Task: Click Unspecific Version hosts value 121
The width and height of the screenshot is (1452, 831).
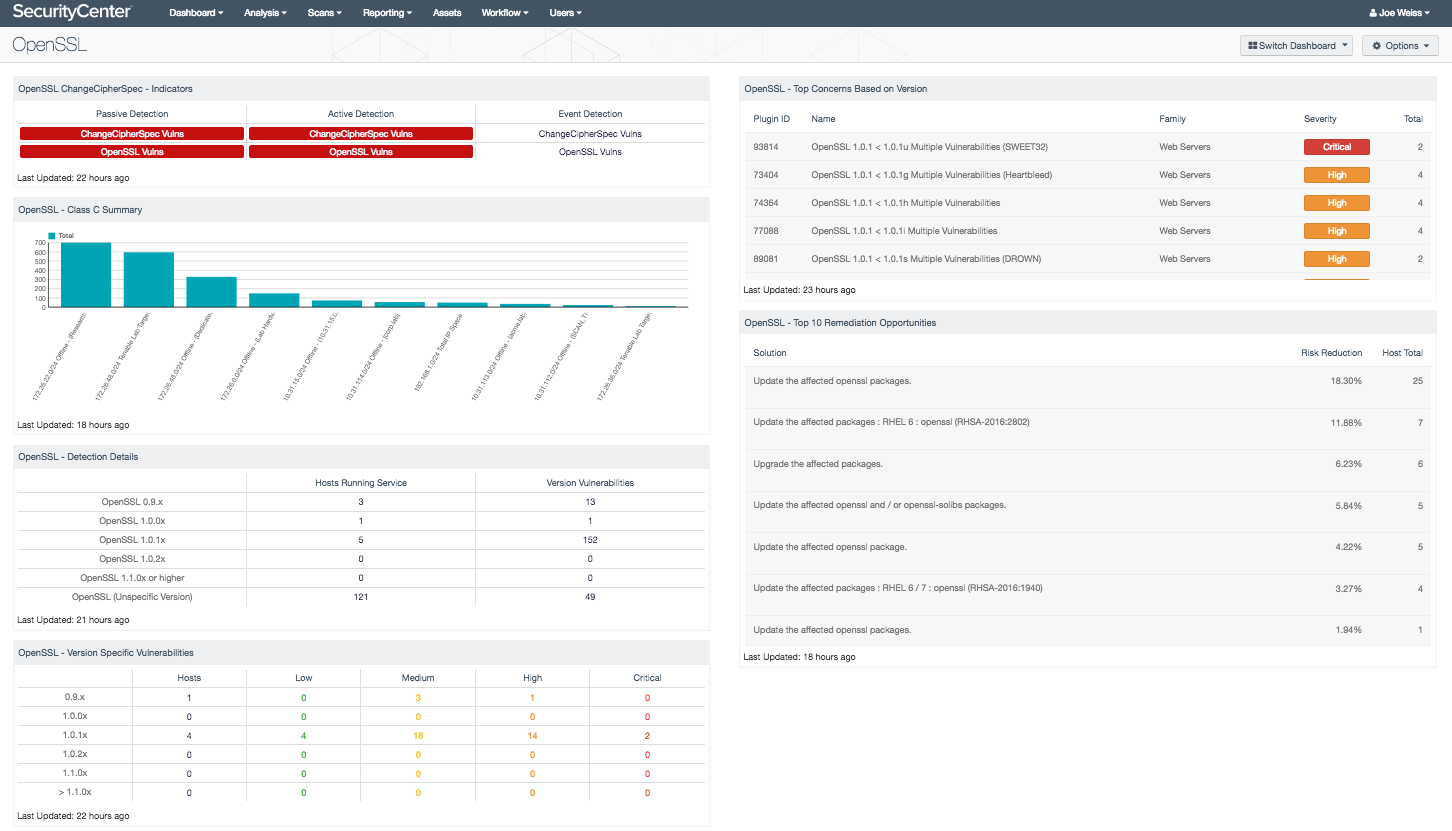Action: (361, 597)
